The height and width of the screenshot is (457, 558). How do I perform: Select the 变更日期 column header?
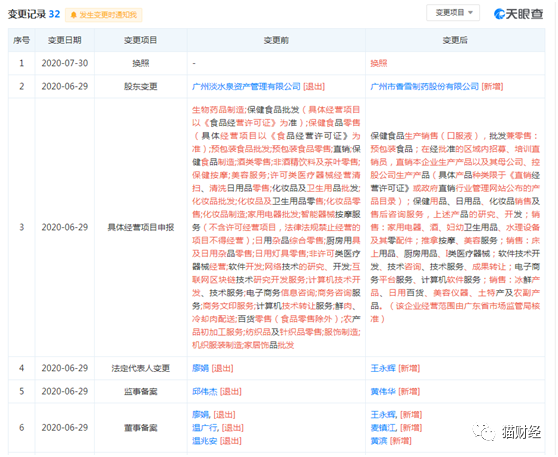tap(65, 40)
